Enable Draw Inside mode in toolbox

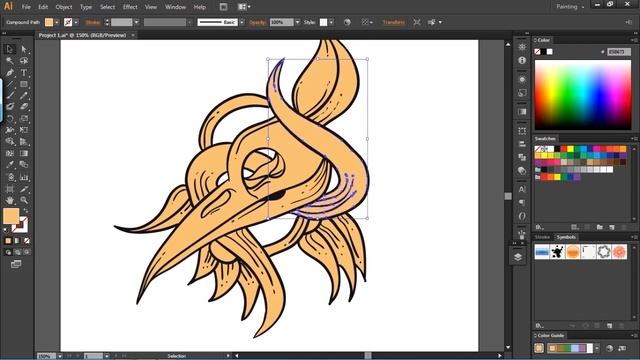pos(27,252)
